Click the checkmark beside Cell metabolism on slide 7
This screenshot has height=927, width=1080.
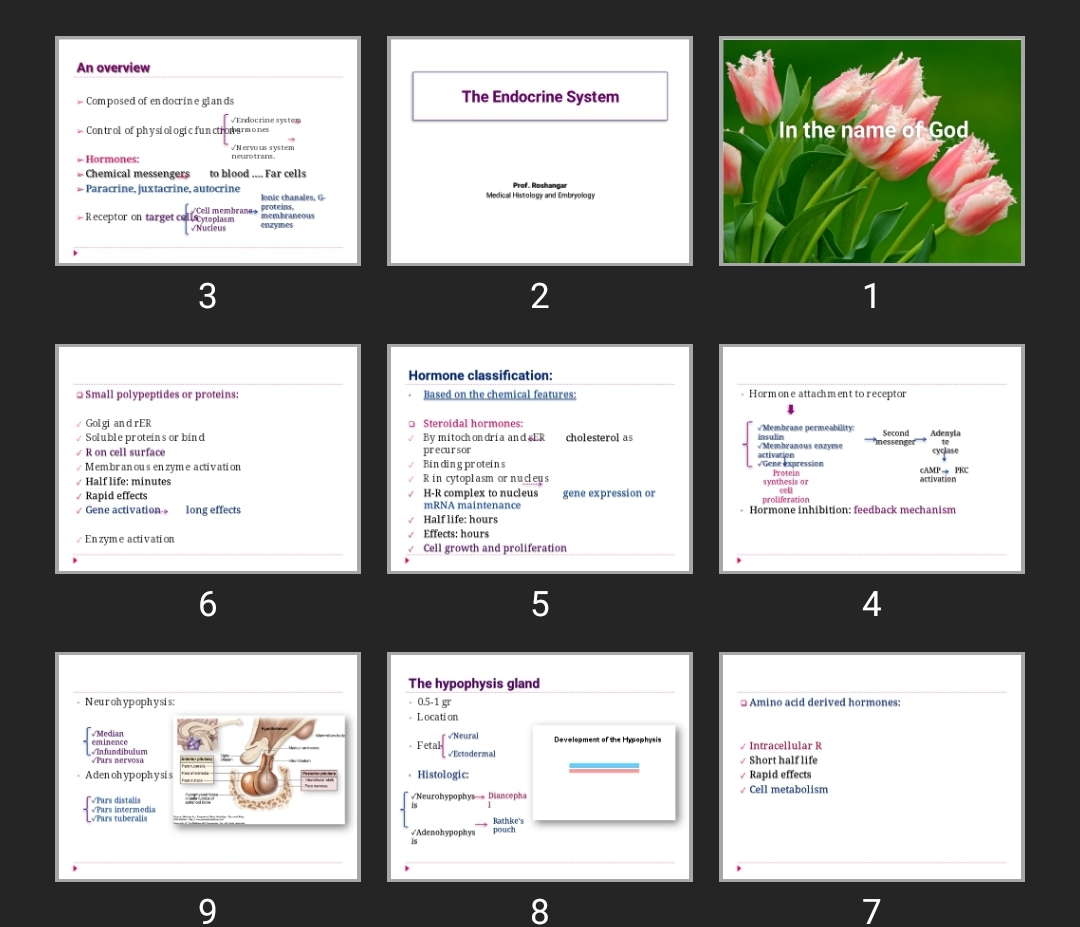pyautogui.click(x=745, y=789)
